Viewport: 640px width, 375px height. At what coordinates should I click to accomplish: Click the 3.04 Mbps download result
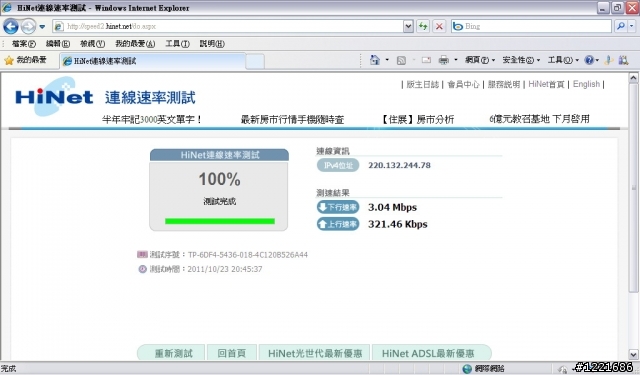tap(392, 207)
